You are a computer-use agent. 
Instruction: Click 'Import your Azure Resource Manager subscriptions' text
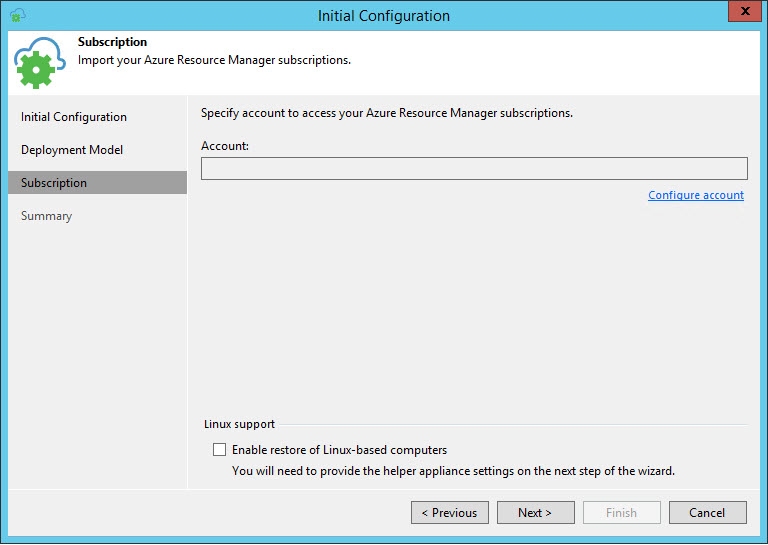coord(215,60)
